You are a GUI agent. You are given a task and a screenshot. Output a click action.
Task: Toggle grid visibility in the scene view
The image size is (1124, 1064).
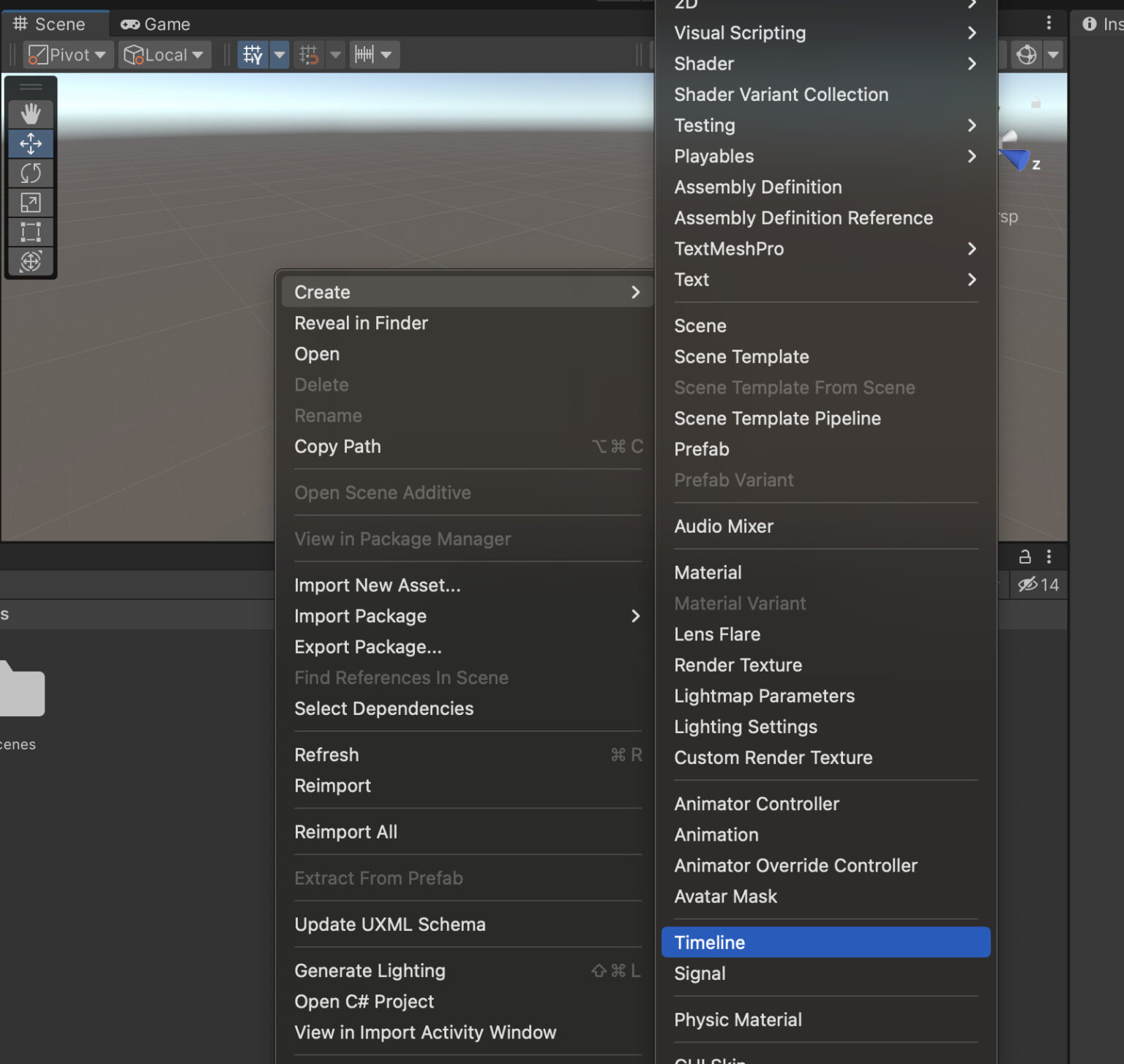coord(252,54)
